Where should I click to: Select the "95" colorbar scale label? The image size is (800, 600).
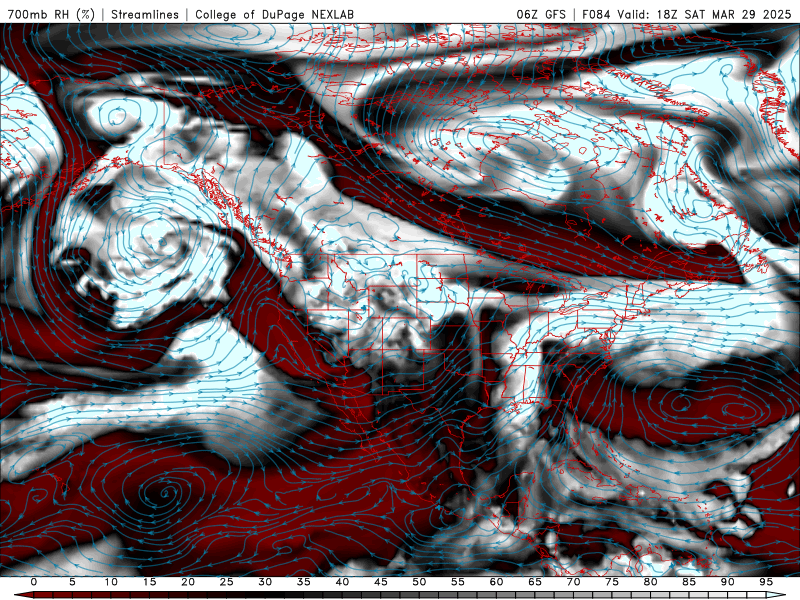[766, 582]
